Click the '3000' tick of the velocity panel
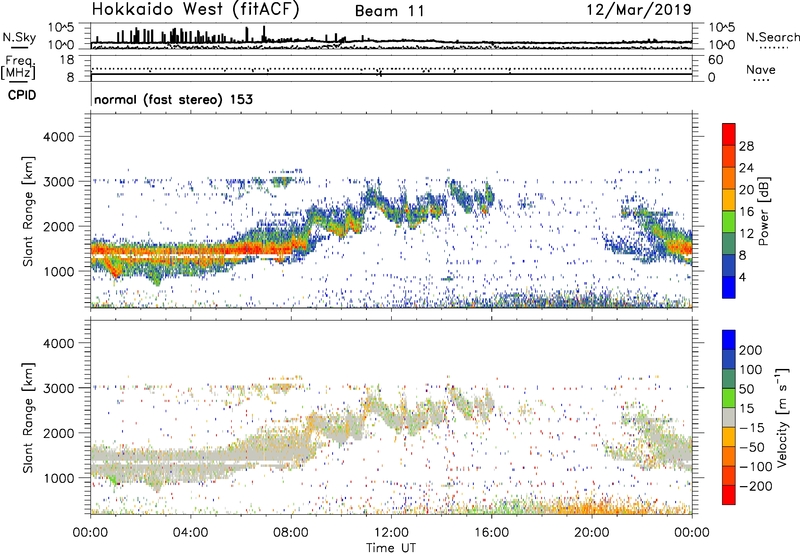800x554 pixels. click(58, 388)
